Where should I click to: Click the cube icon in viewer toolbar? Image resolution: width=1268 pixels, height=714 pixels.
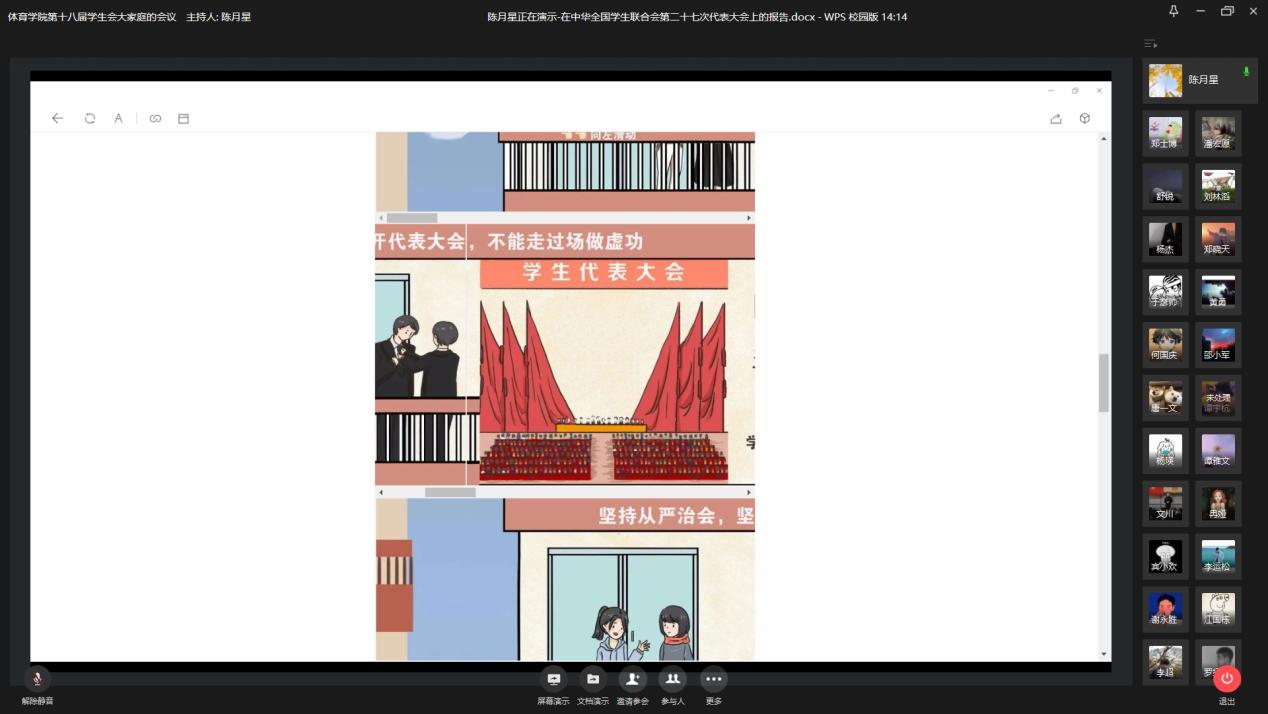pos(1085,118)
